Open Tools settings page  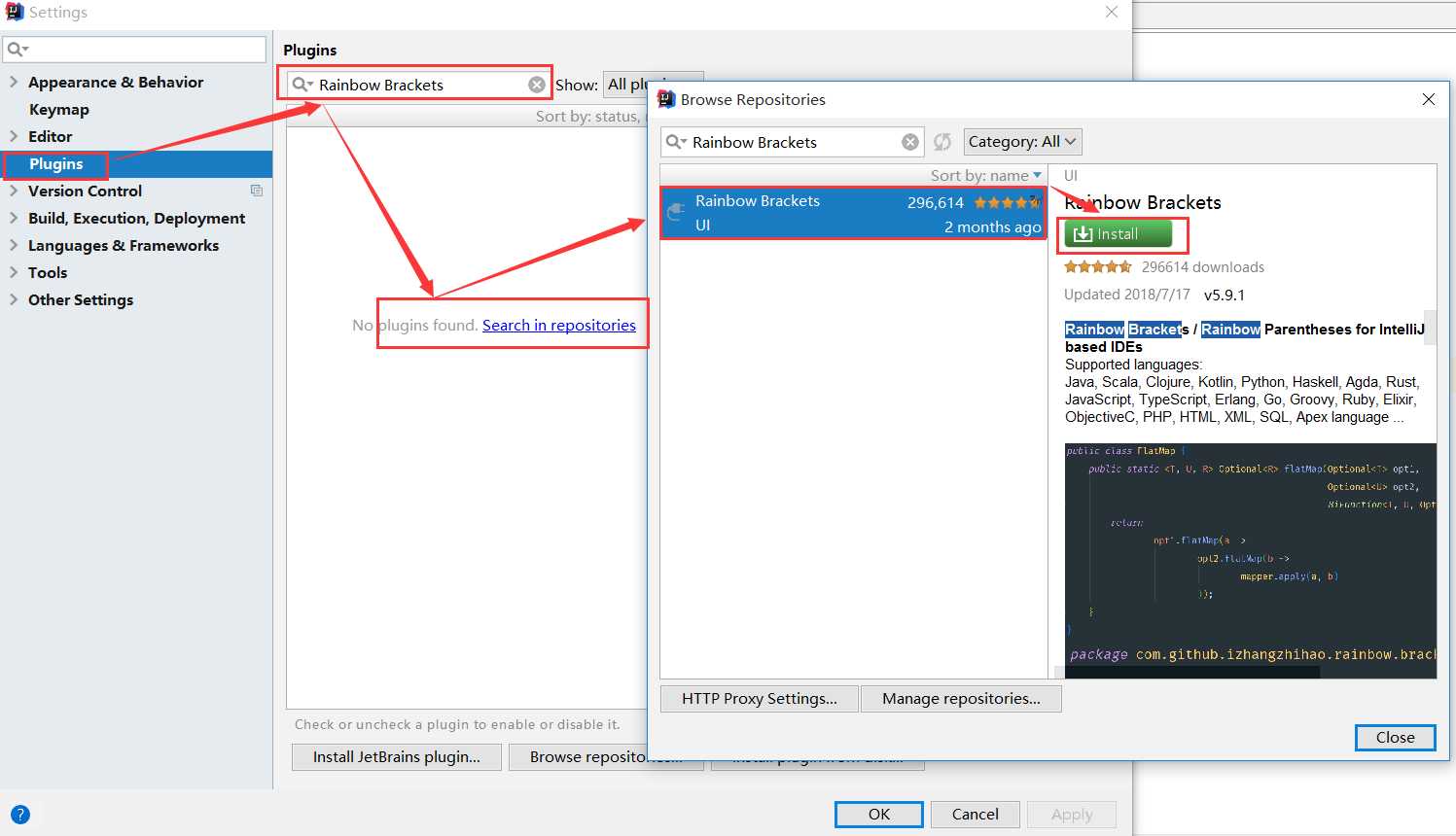[48, 272]
